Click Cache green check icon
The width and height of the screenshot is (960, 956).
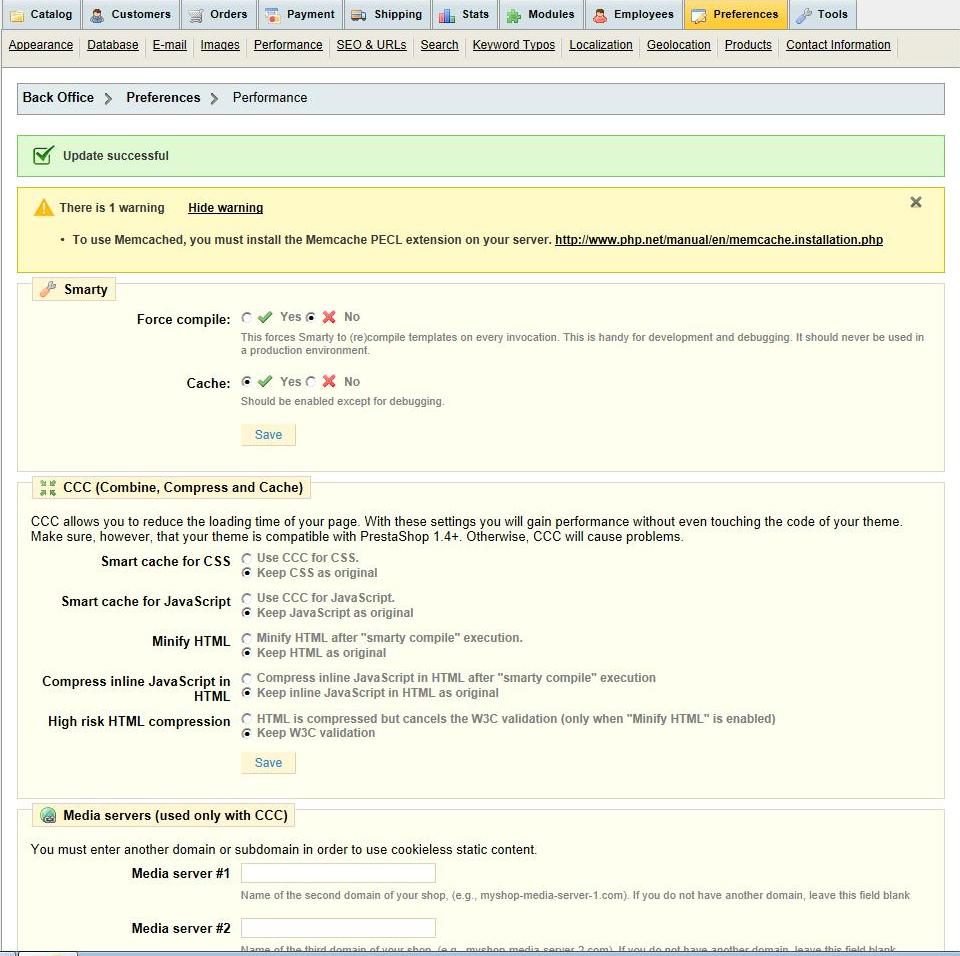click(x=265, y=382)
